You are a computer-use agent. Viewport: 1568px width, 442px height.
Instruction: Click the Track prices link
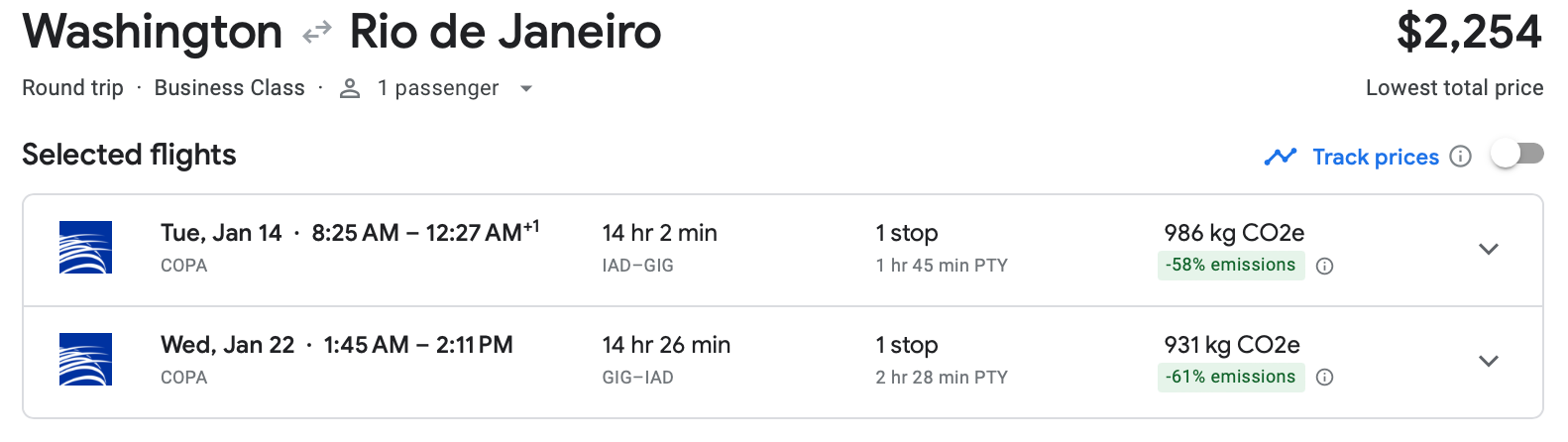[x=1375, y=157]
